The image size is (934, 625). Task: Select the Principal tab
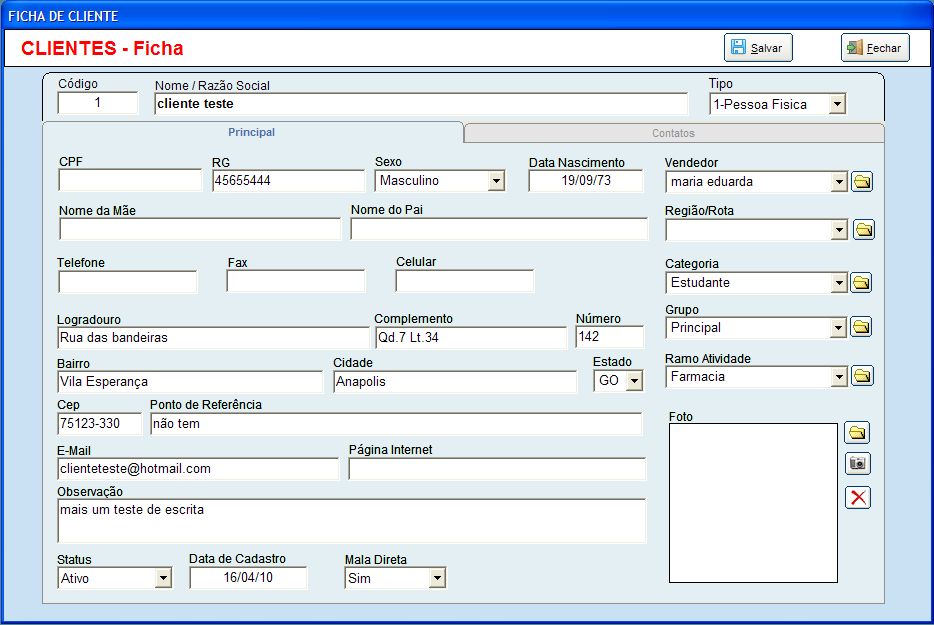[251, 132]
